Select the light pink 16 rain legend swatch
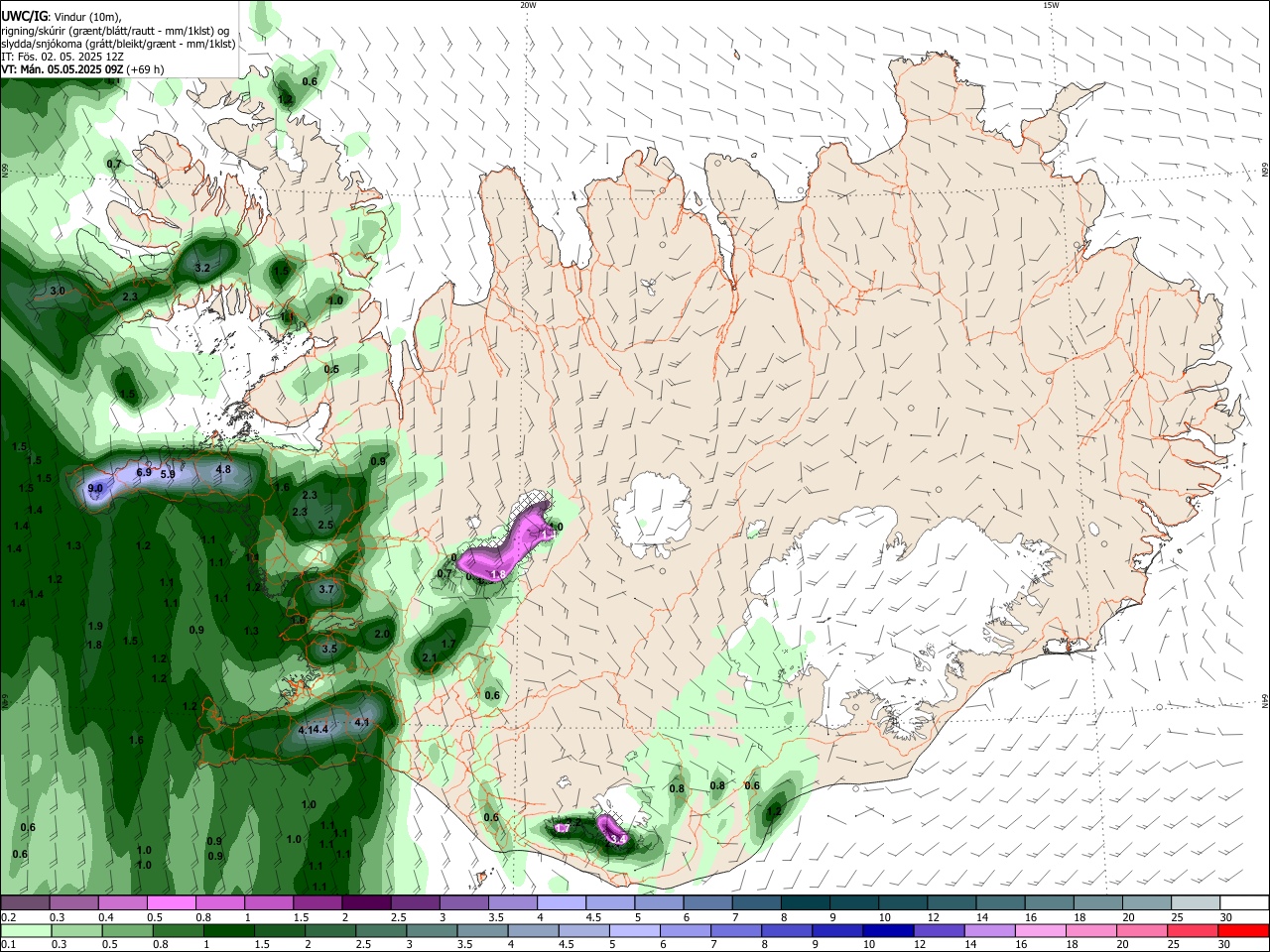Viewport: 1270px width, 952px height. click(1040, 930)
